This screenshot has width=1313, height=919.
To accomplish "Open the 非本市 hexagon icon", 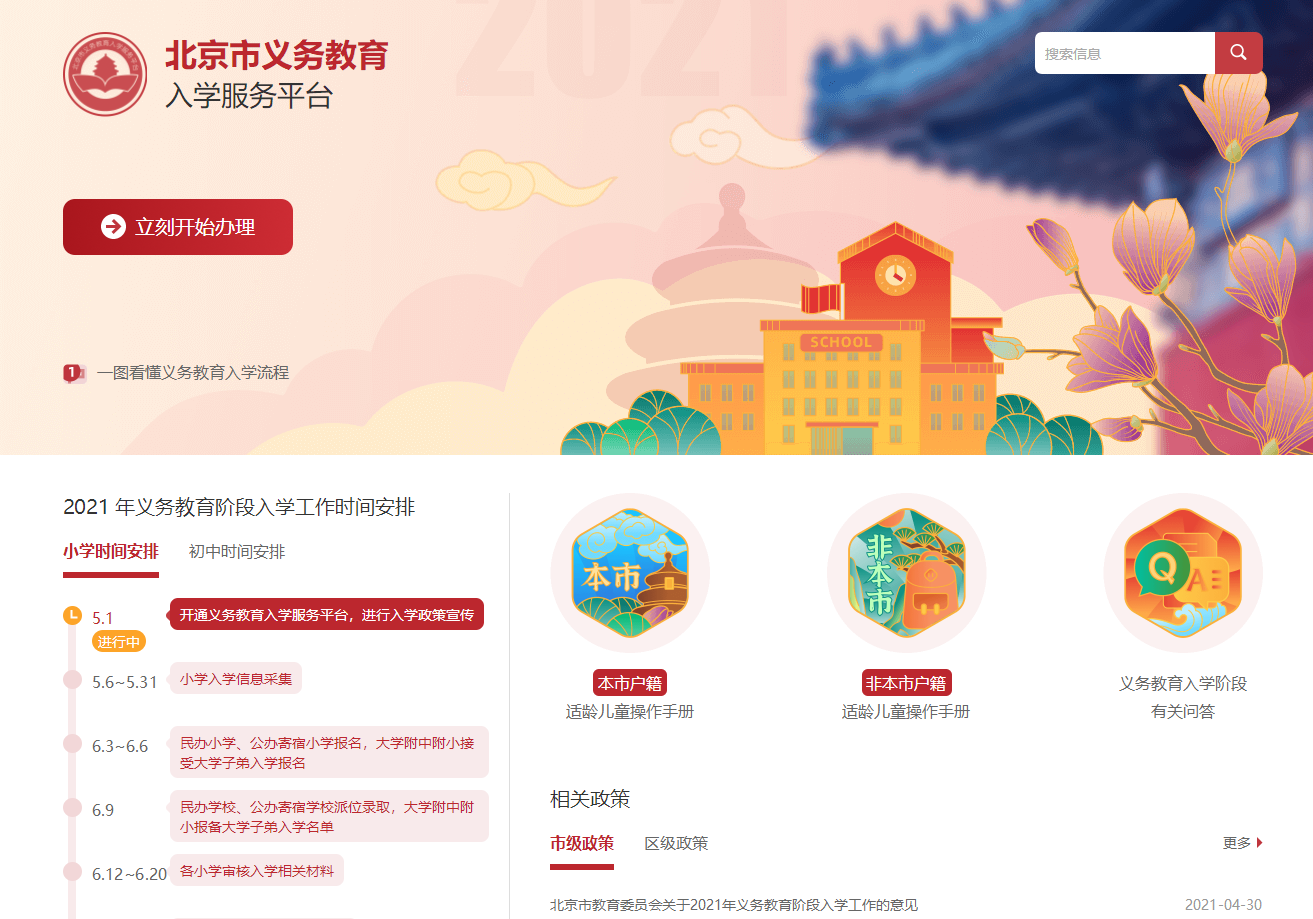I will point(906,573).
